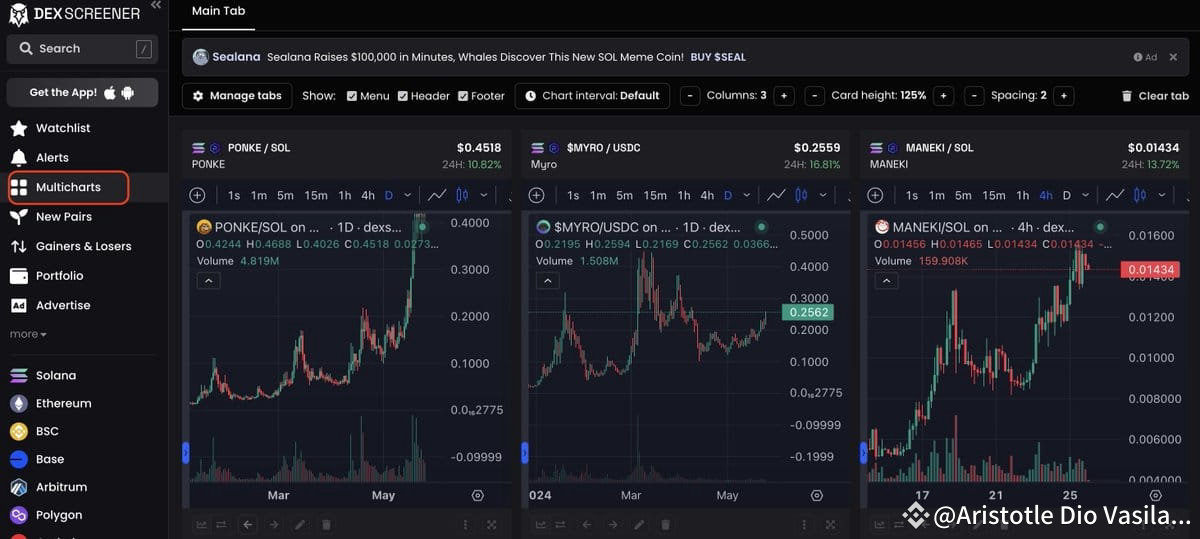The image size is (1200, 539).
Task: Select the Base chain icon
Action: pyautogui.click(x=18, y=460)
